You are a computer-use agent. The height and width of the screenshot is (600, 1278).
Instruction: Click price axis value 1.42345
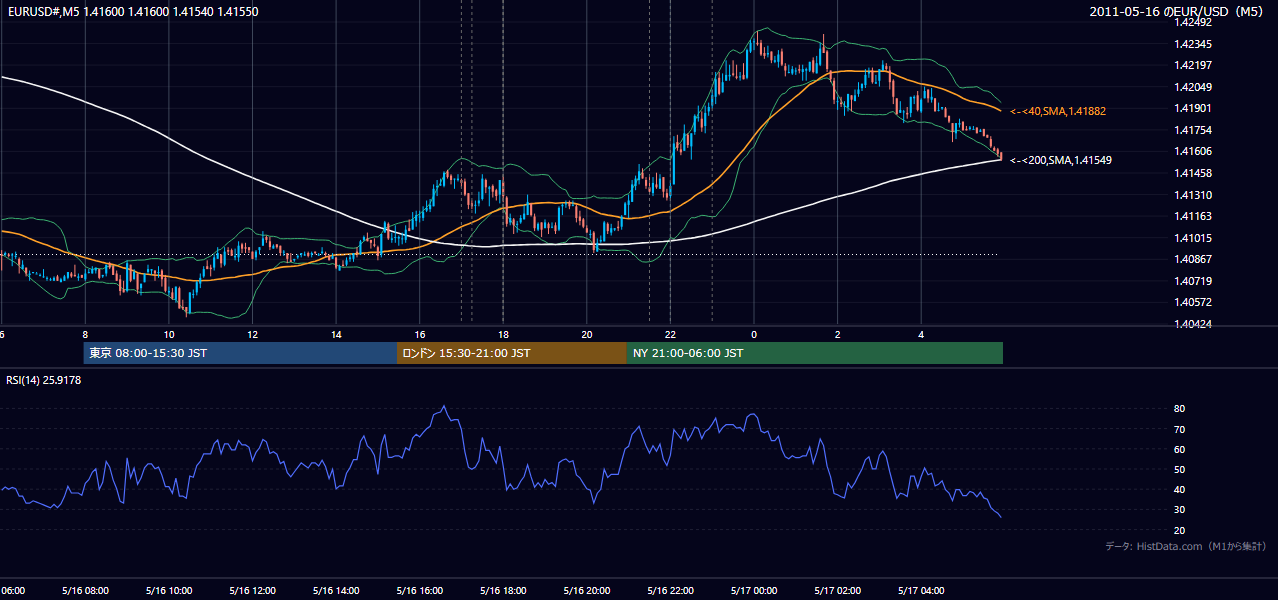tap(1193, 44)
